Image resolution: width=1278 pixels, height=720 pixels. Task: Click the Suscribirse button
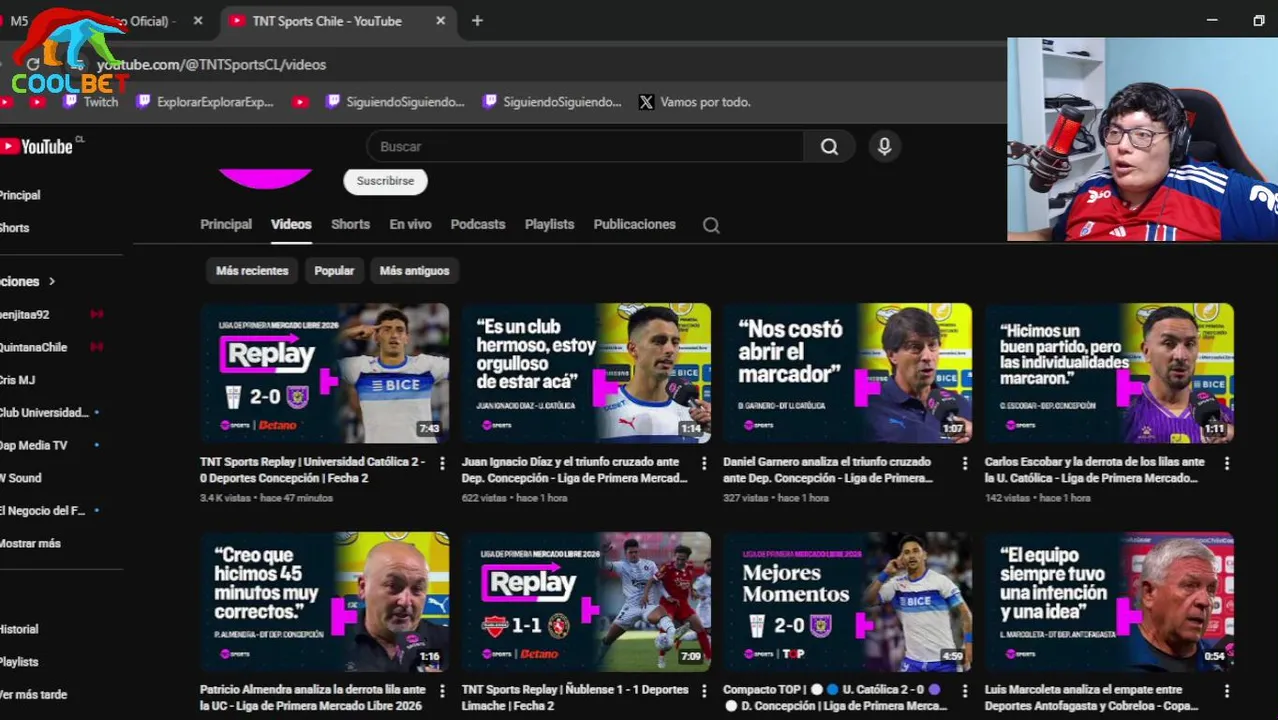click(x=385, y=181)
